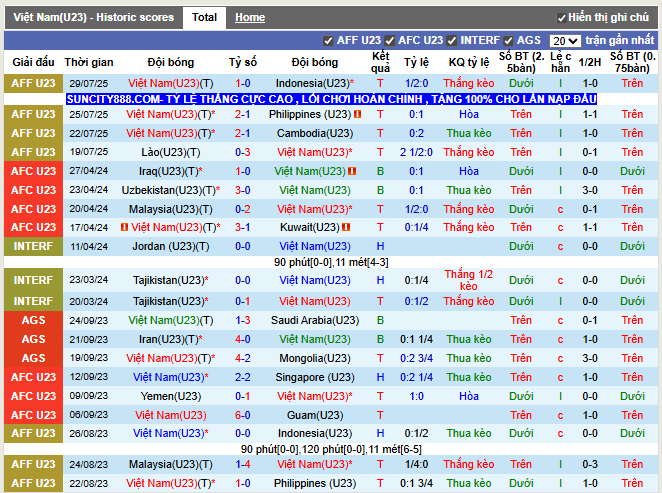Click the 0:2 3/4 odds value
The height and width of the screenshot is (493, 662).
pos(416,358)
